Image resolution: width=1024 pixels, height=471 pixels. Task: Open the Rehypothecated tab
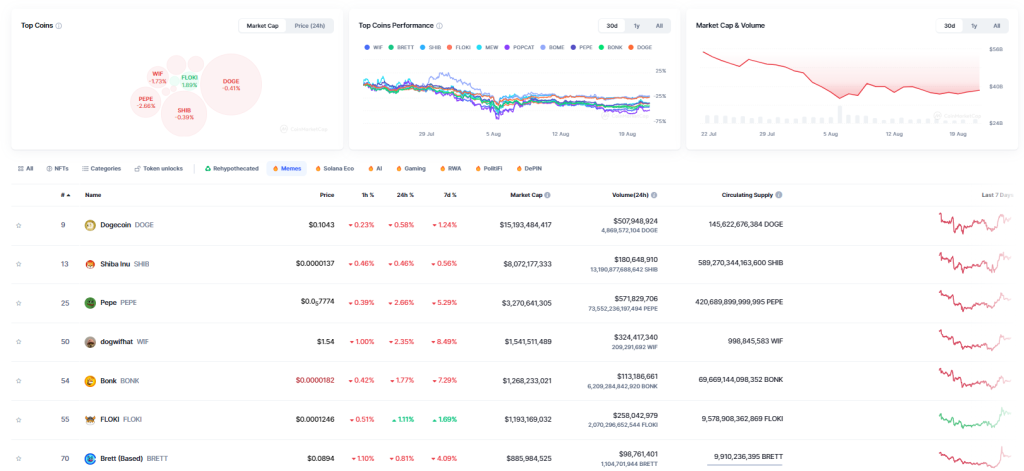[x=232, y=169]
